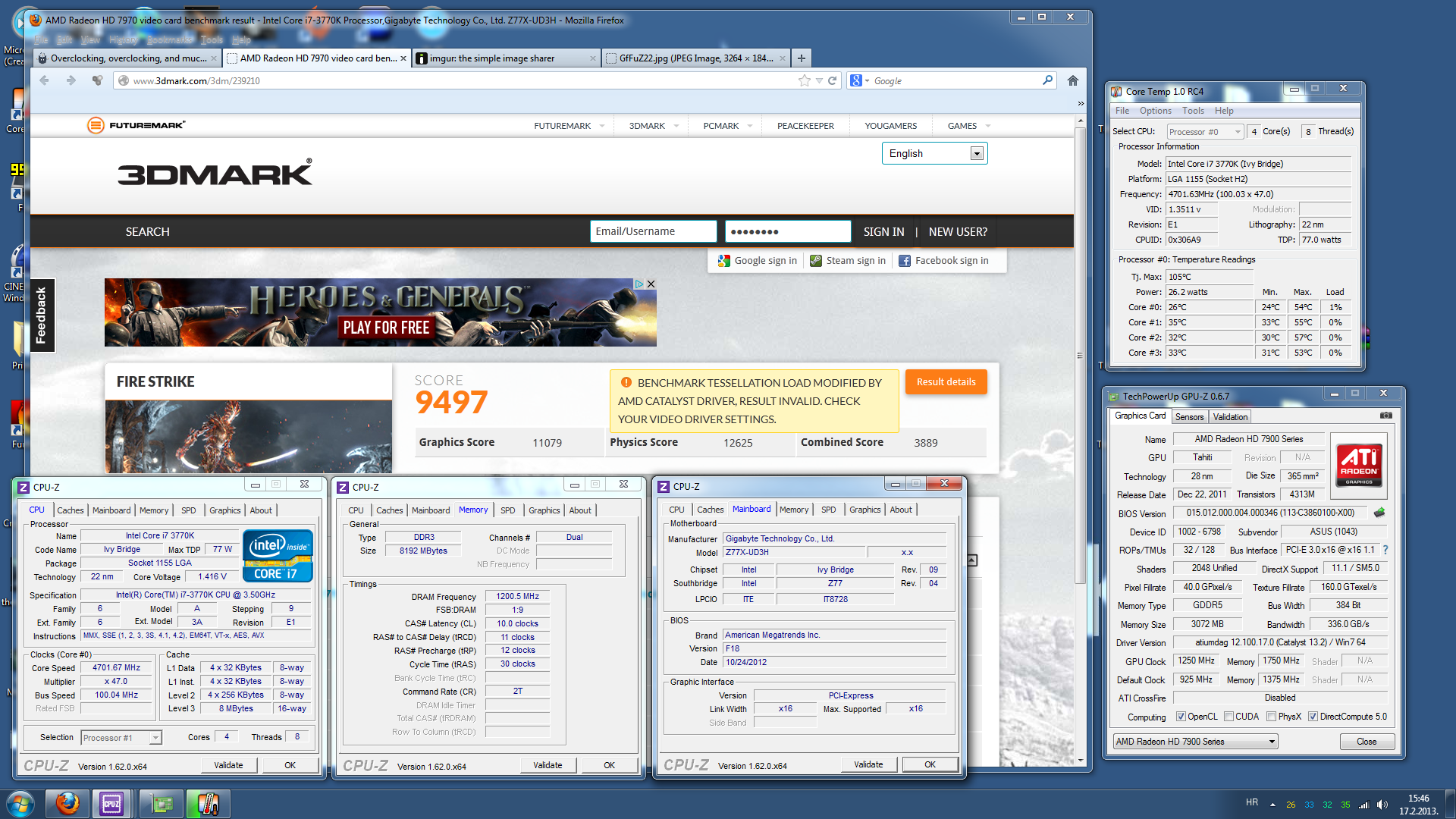The width and height of the screenshot is (1456, 819).
Task: Click OK in Memory CPU-Z window
Action: pyautogui.click(x=609, y=765)
